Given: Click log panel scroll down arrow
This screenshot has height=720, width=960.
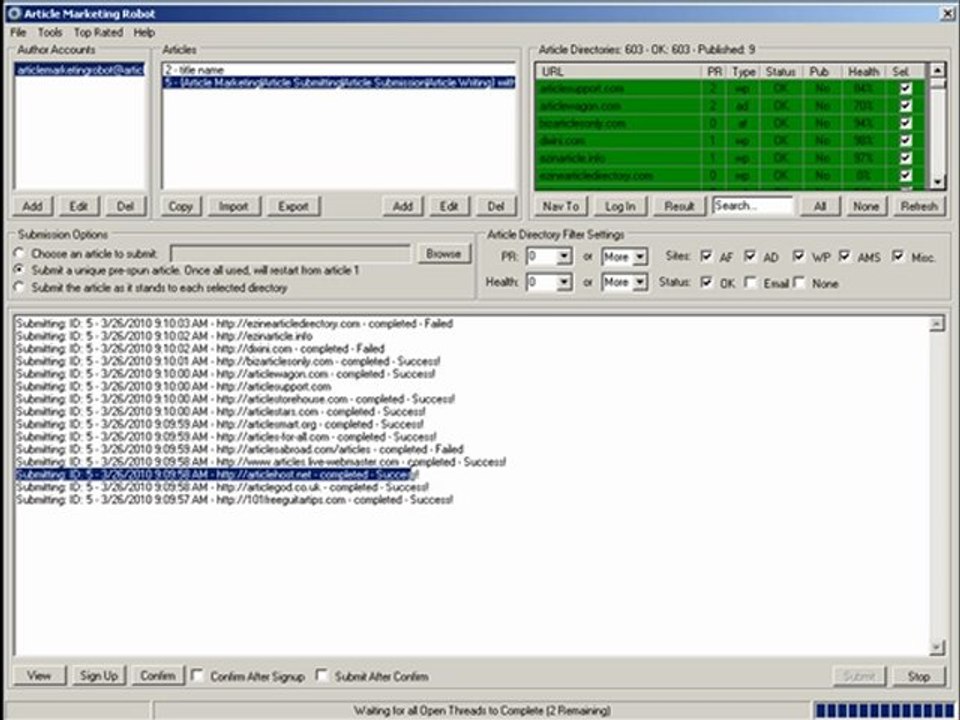Looking at the screenshot, I should 937,647.
